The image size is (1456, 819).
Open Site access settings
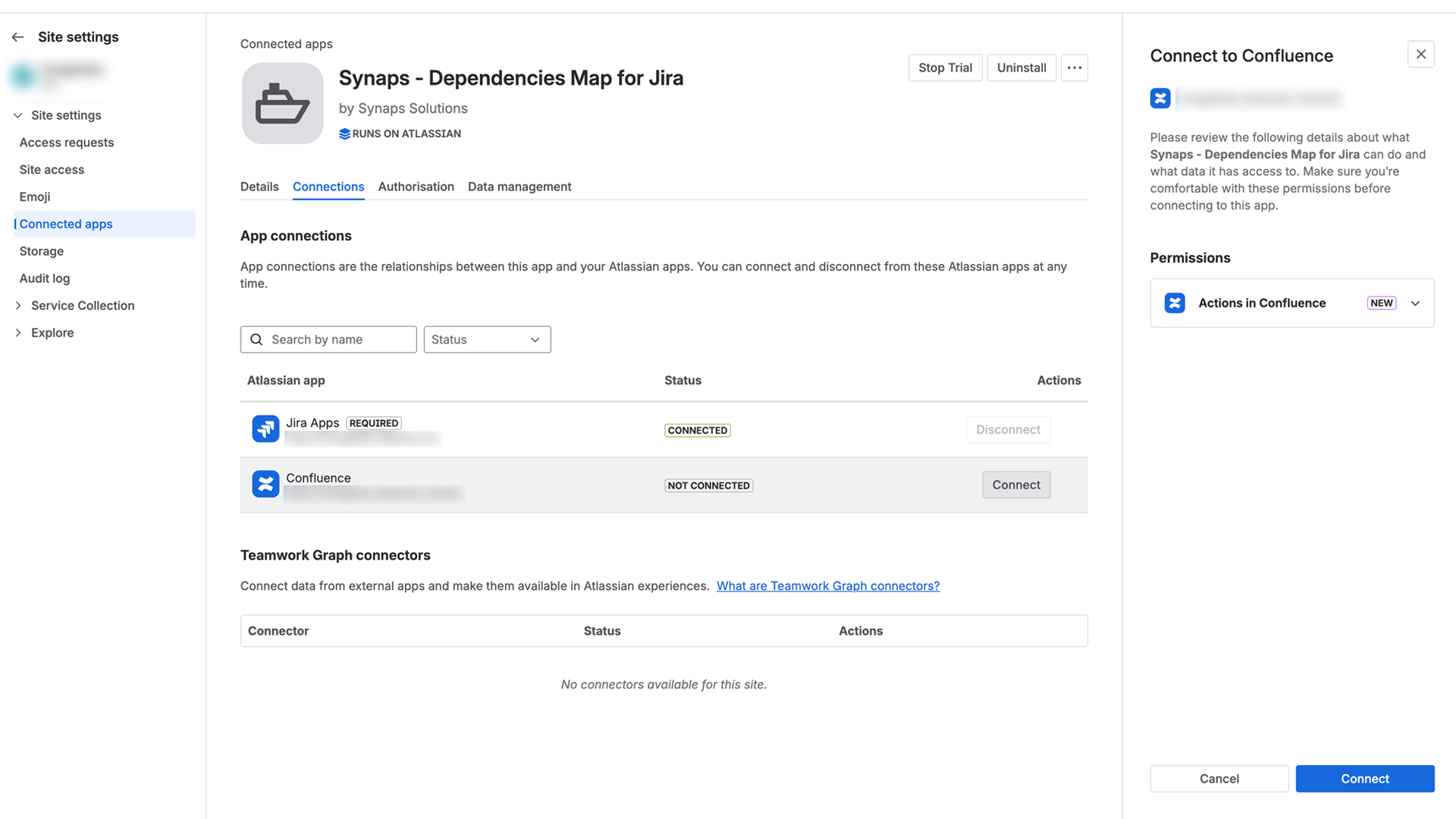(x=52, y=170)
